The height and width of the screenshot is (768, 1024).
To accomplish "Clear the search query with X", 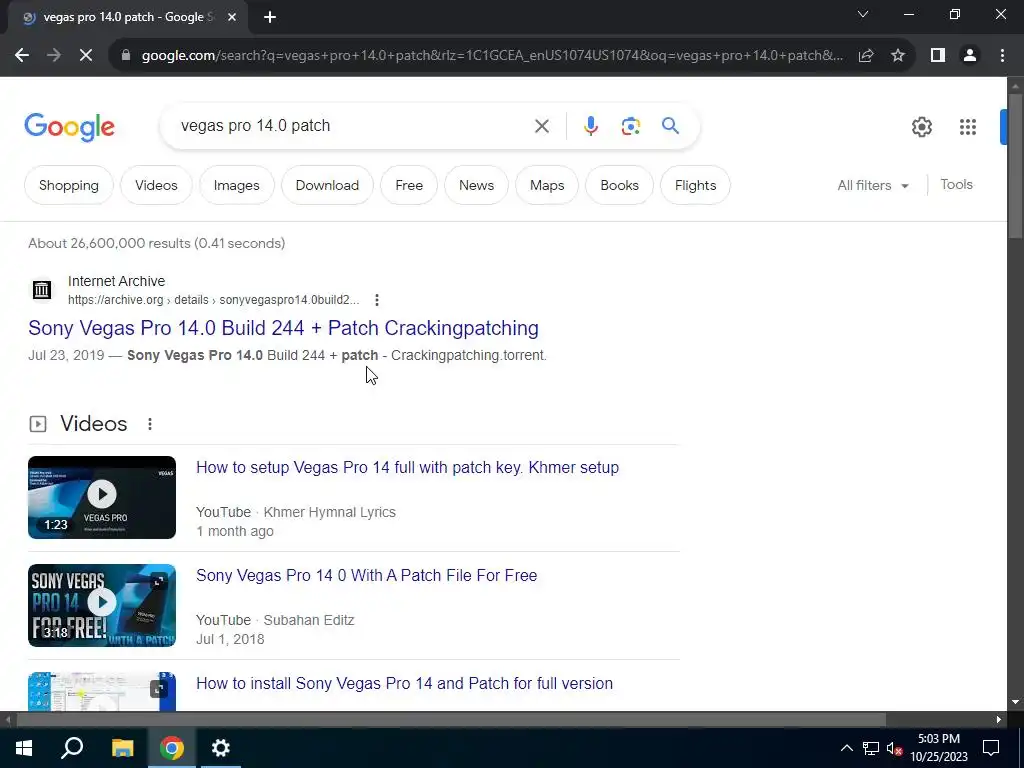I will click(x=541, y=126).
